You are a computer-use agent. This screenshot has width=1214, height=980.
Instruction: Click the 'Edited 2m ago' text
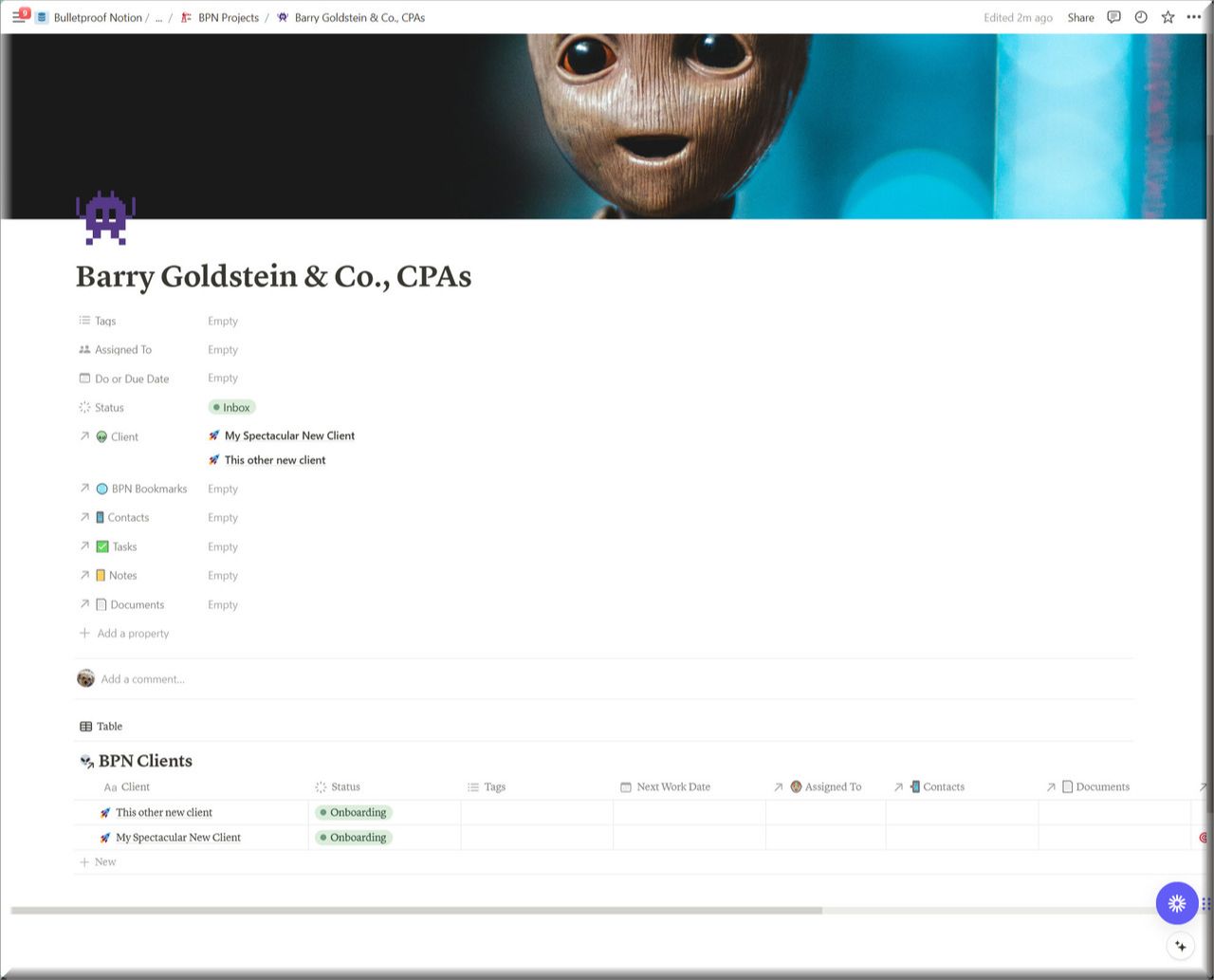tap(1018, 17)
